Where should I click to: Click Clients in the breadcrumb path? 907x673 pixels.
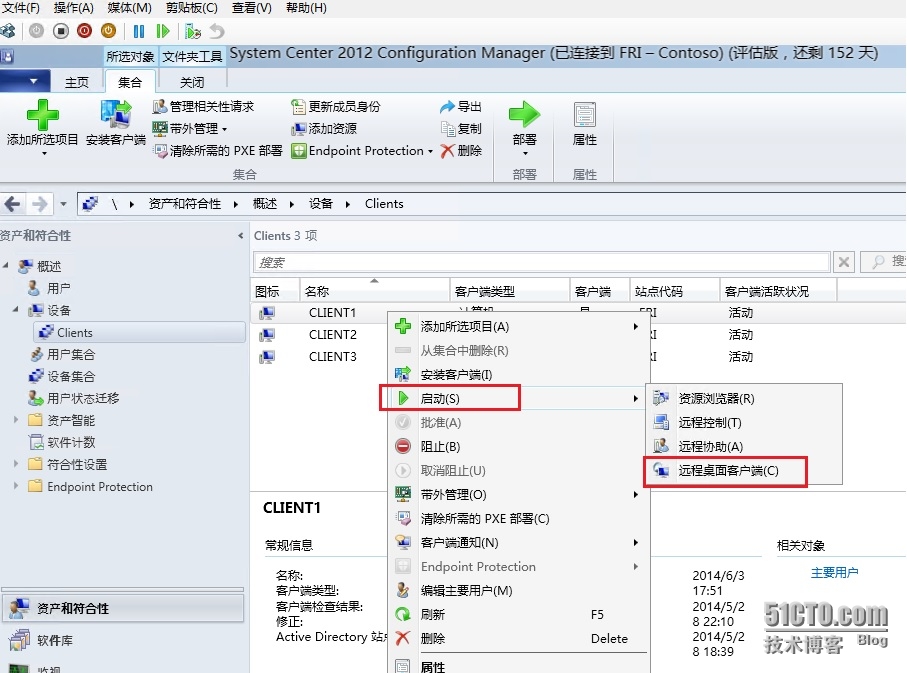click(384, 204)
